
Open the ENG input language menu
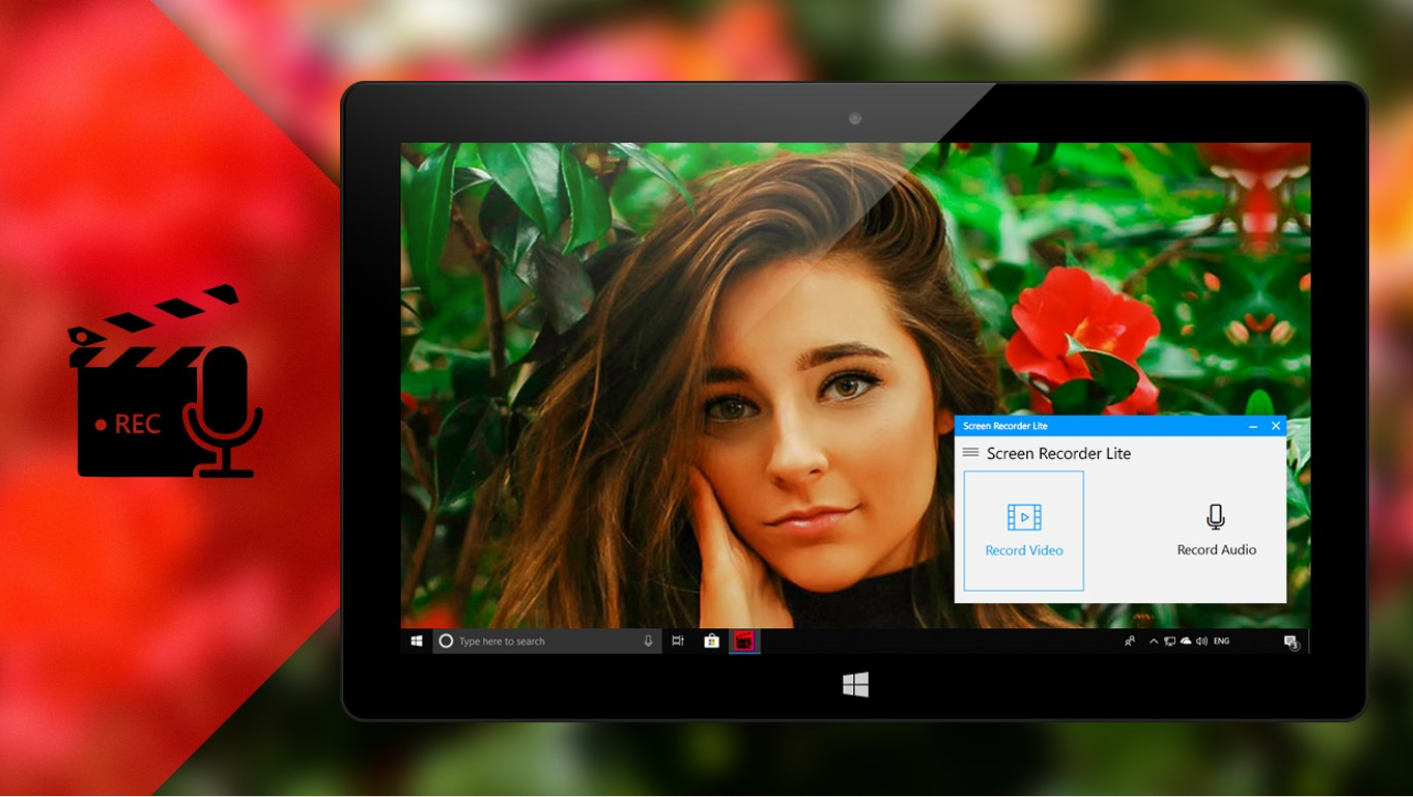pyautogui.click(x=1221, y=641)
